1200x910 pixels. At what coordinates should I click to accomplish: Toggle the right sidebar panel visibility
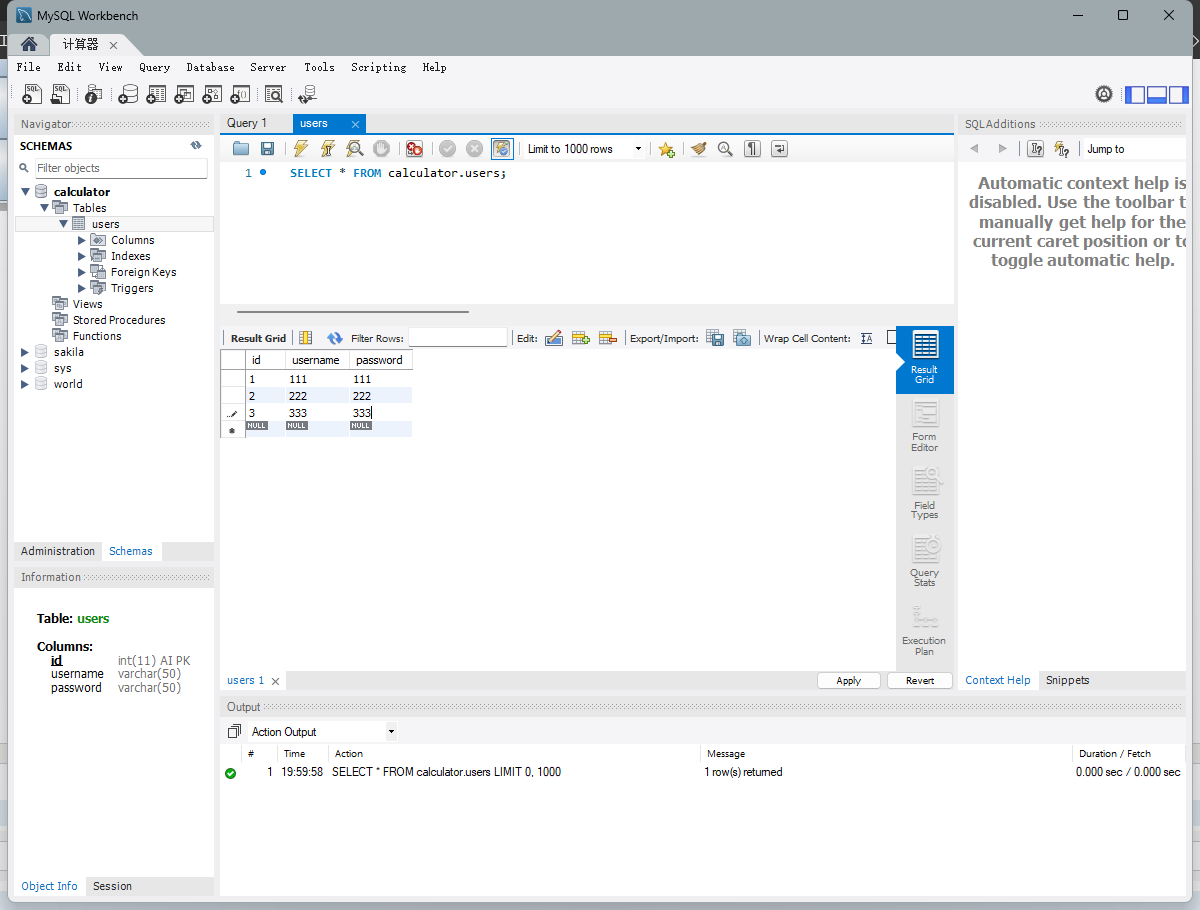tap(1179, 95)
